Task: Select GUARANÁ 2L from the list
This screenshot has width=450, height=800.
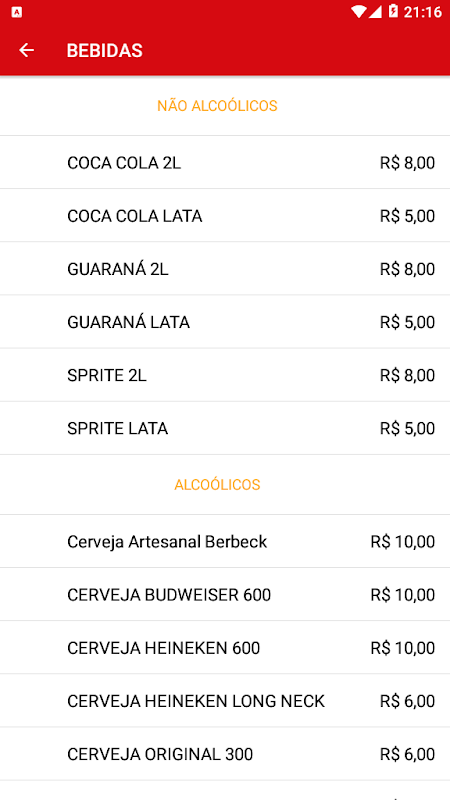Action: tap(225, 269)
